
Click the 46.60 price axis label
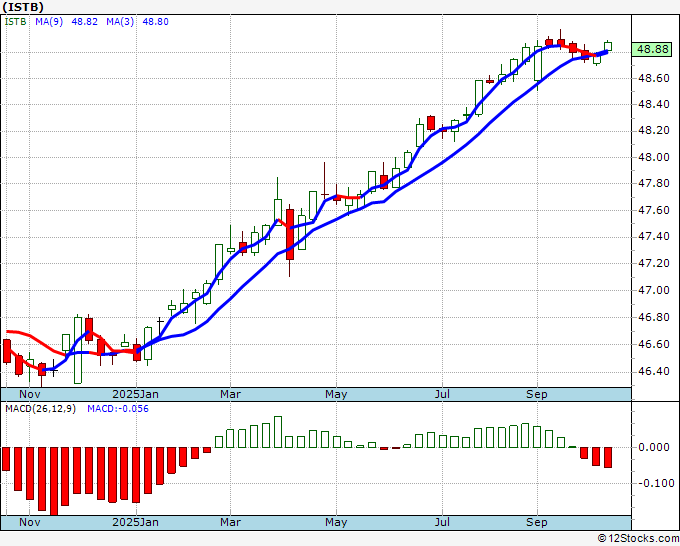tap(653, 344)
